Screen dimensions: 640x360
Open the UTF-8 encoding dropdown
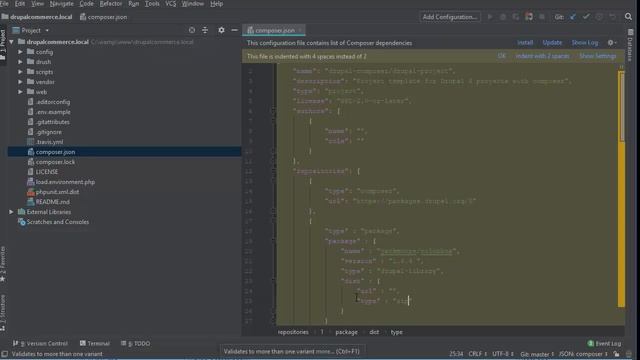click(503, 354)
